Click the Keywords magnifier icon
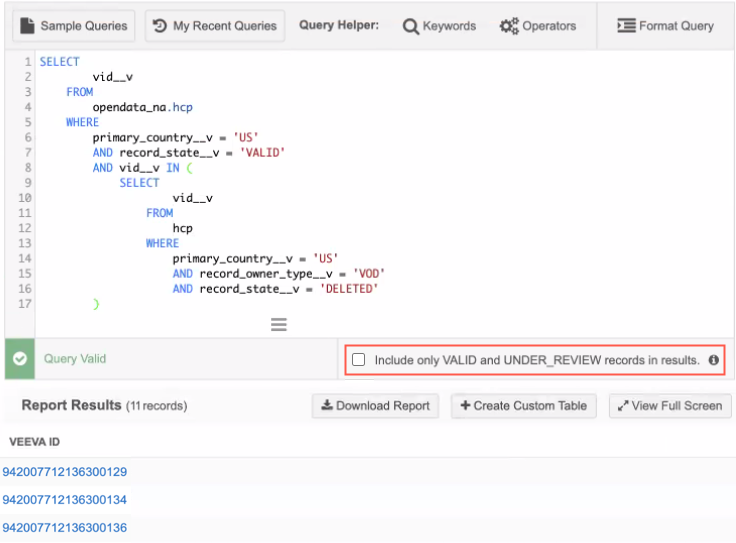The height and width of the screenshot is (543, 736). pyautogui.click(x=410, y=26)
